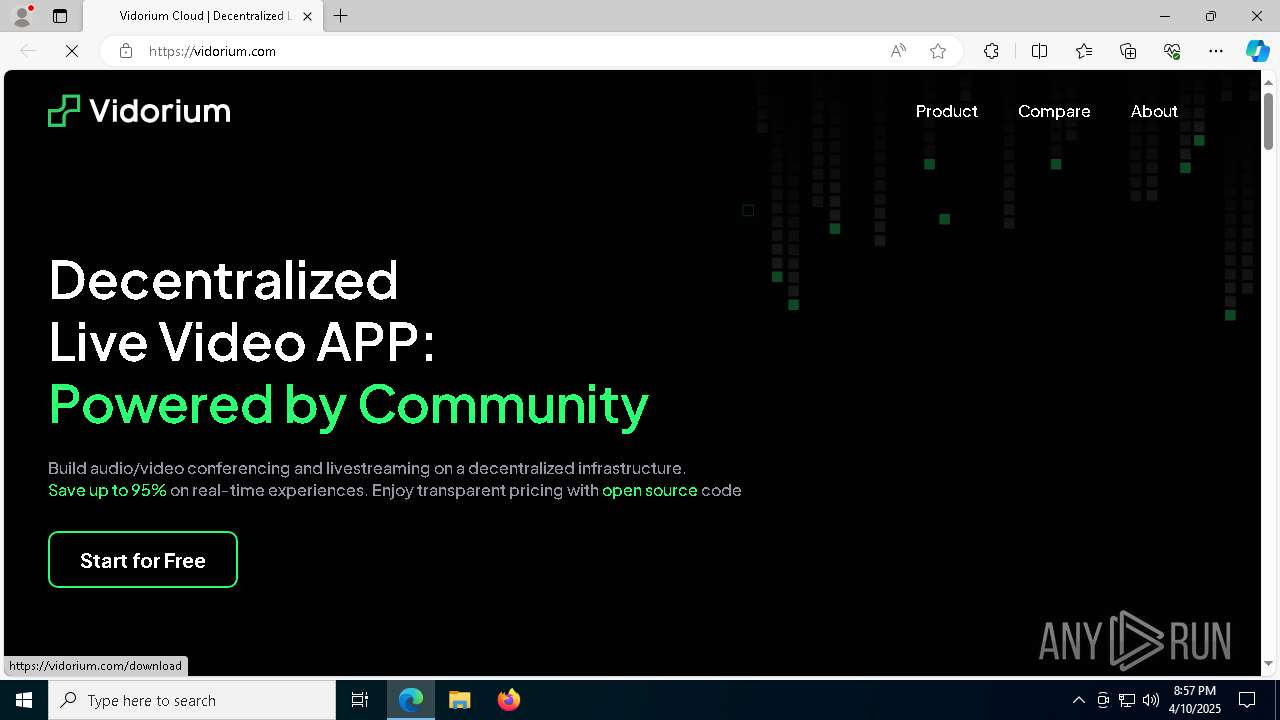Click the Vidorium logo icon
The height and width of the screenshot is (720, 1280).
coord(63,111)
